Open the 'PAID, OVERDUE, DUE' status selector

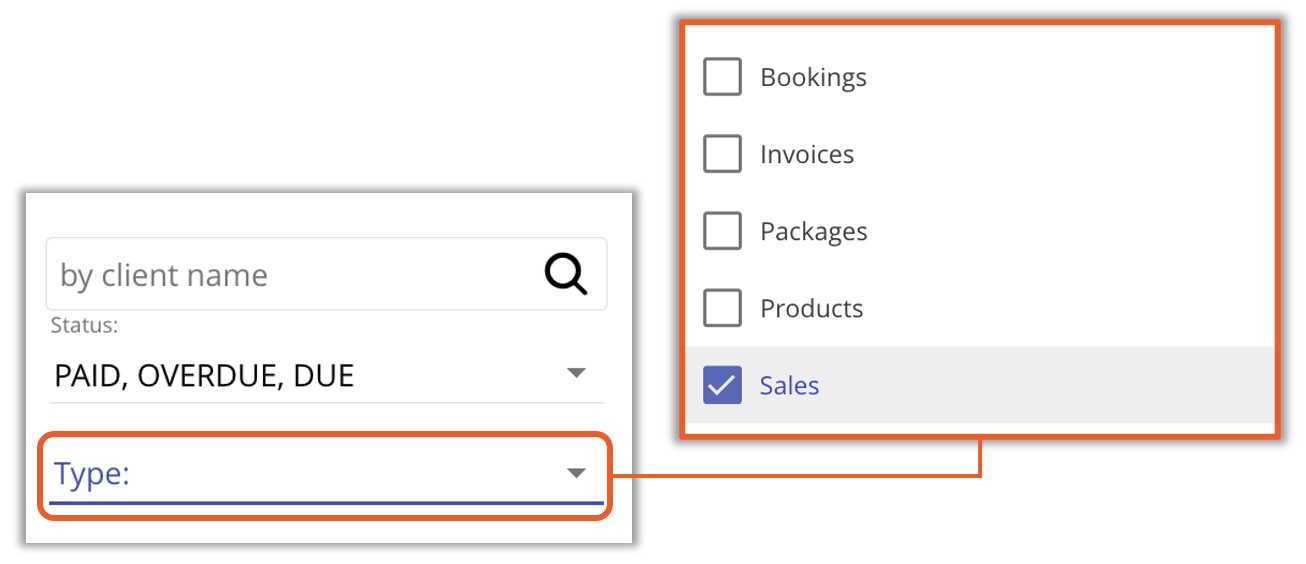pyautogui.click(x=205, y=376)
